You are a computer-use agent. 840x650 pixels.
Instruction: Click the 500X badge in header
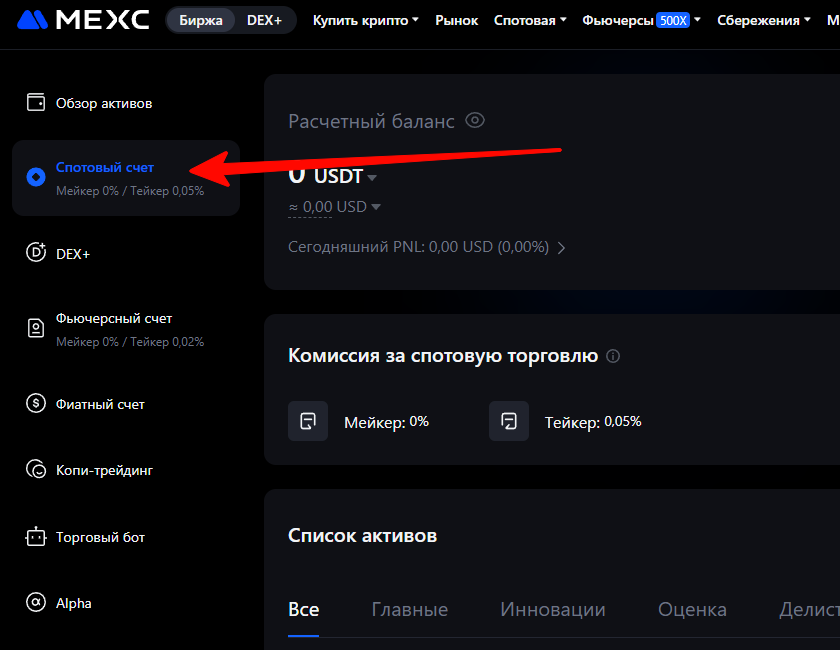tap(673, 20)
